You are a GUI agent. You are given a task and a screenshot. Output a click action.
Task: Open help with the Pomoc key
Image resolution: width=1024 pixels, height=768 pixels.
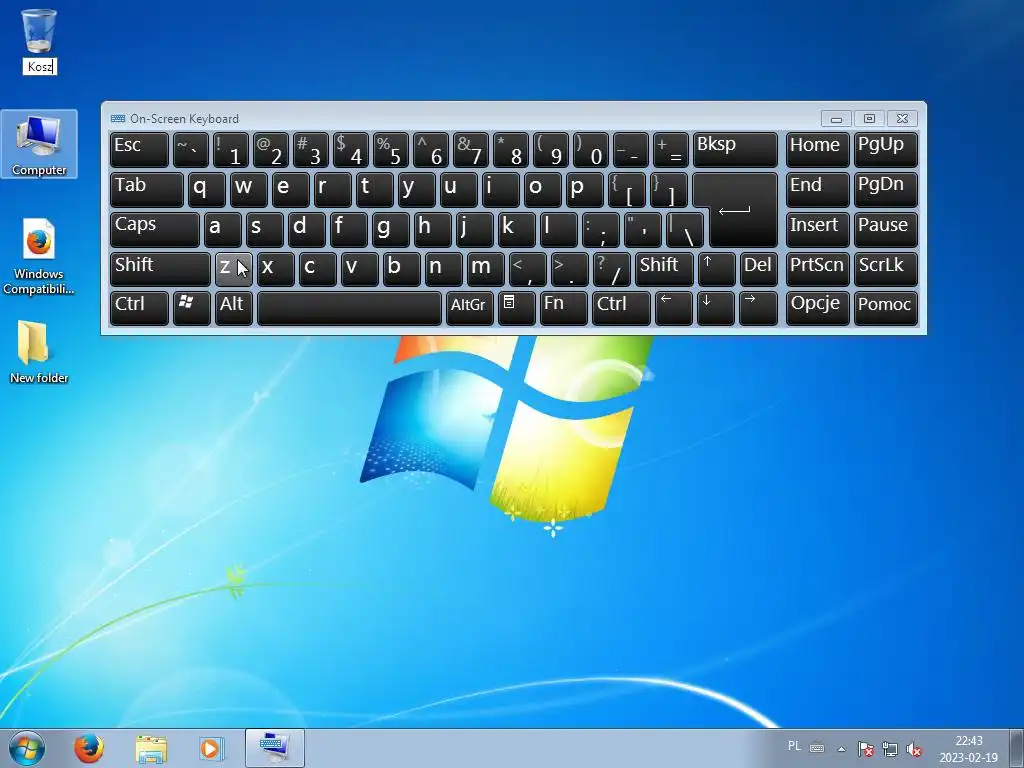886,308
